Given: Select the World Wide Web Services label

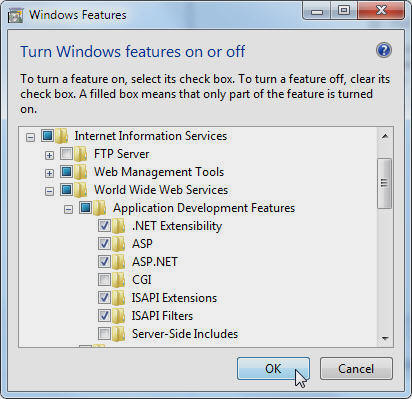Looking at the screenshot, I should [161, 190].
